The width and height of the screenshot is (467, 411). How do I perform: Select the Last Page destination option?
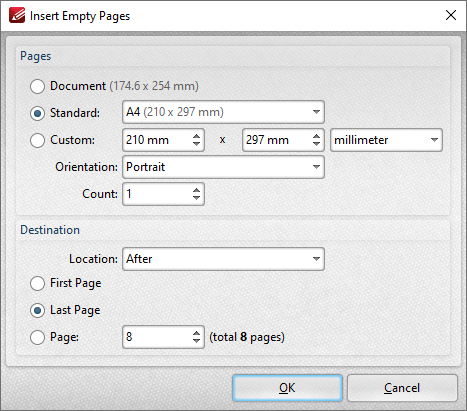click(x=37, y=311)
